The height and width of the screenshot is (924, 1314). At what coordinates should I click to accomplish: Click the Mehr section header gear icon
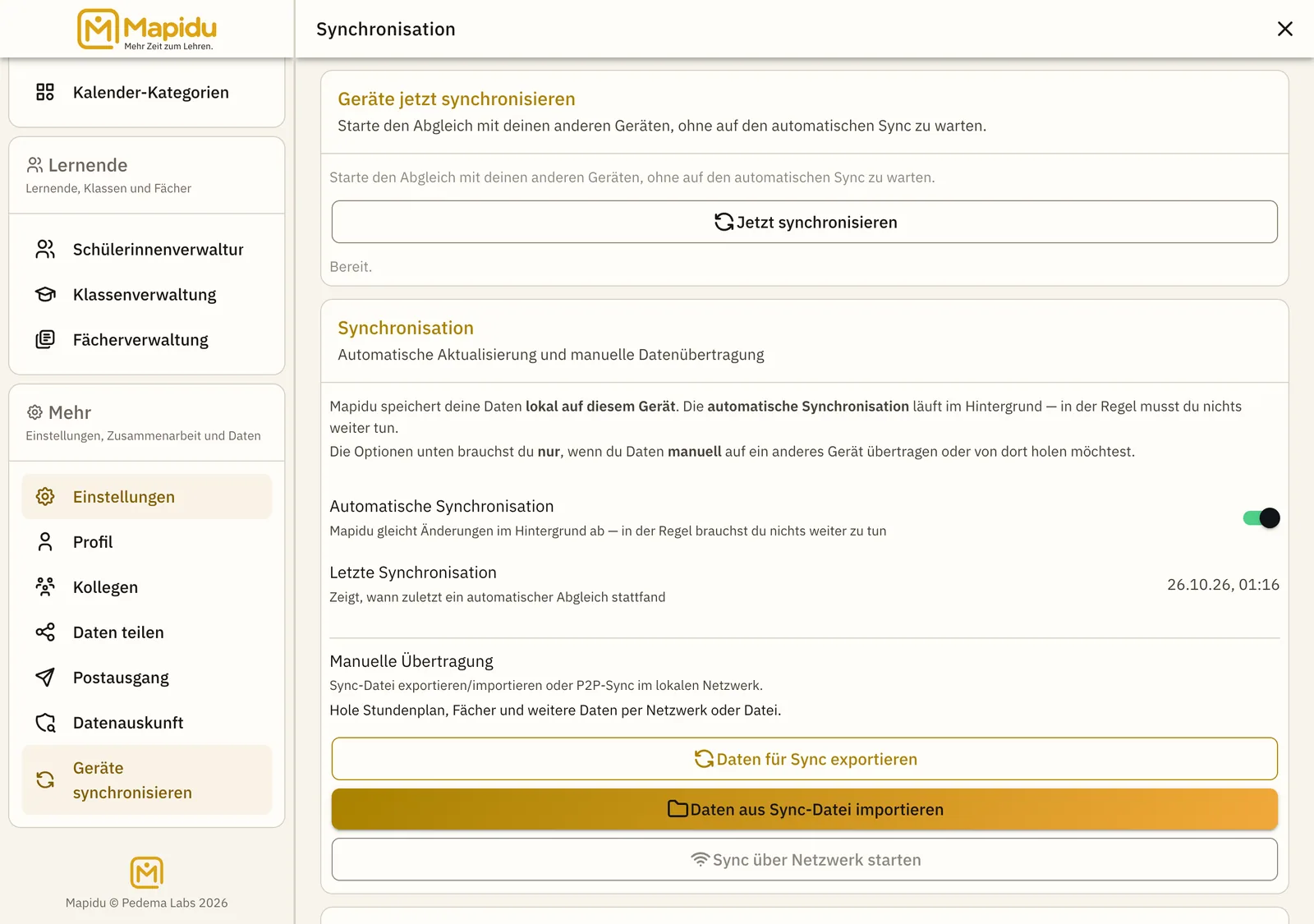point(34,412)
